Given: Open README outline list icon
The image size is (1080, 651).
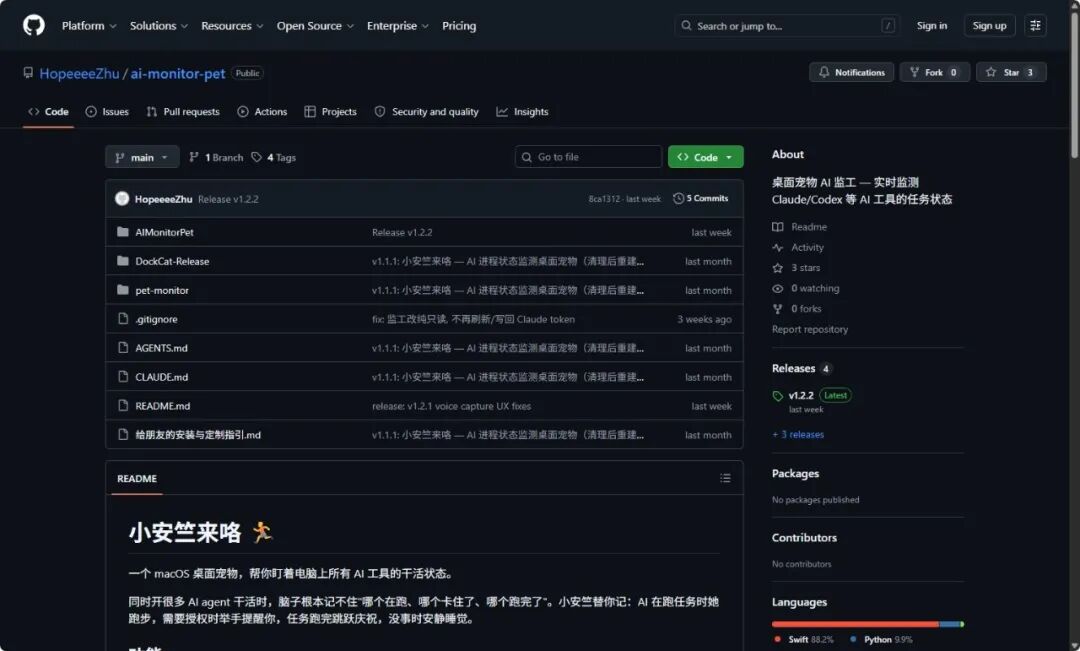Looking at the screenshot, I should tap(725, 478).
